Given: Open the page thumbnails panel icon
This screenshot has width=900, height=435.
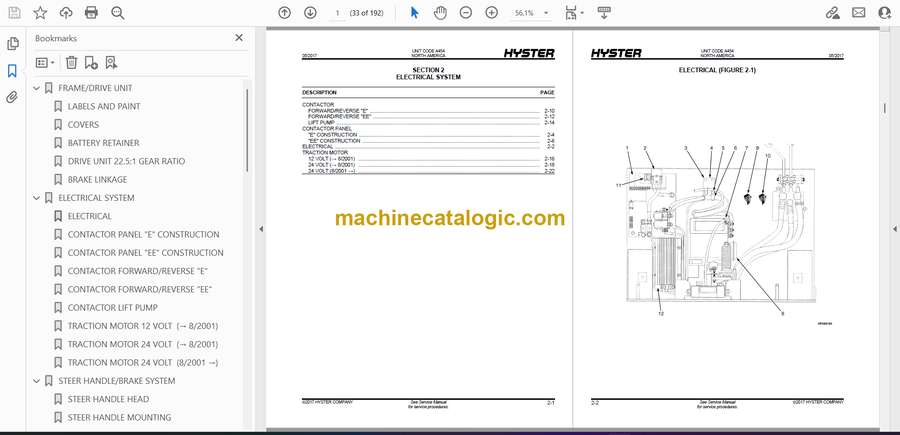Looking at the screenshot, I should [x=13, y=44].
